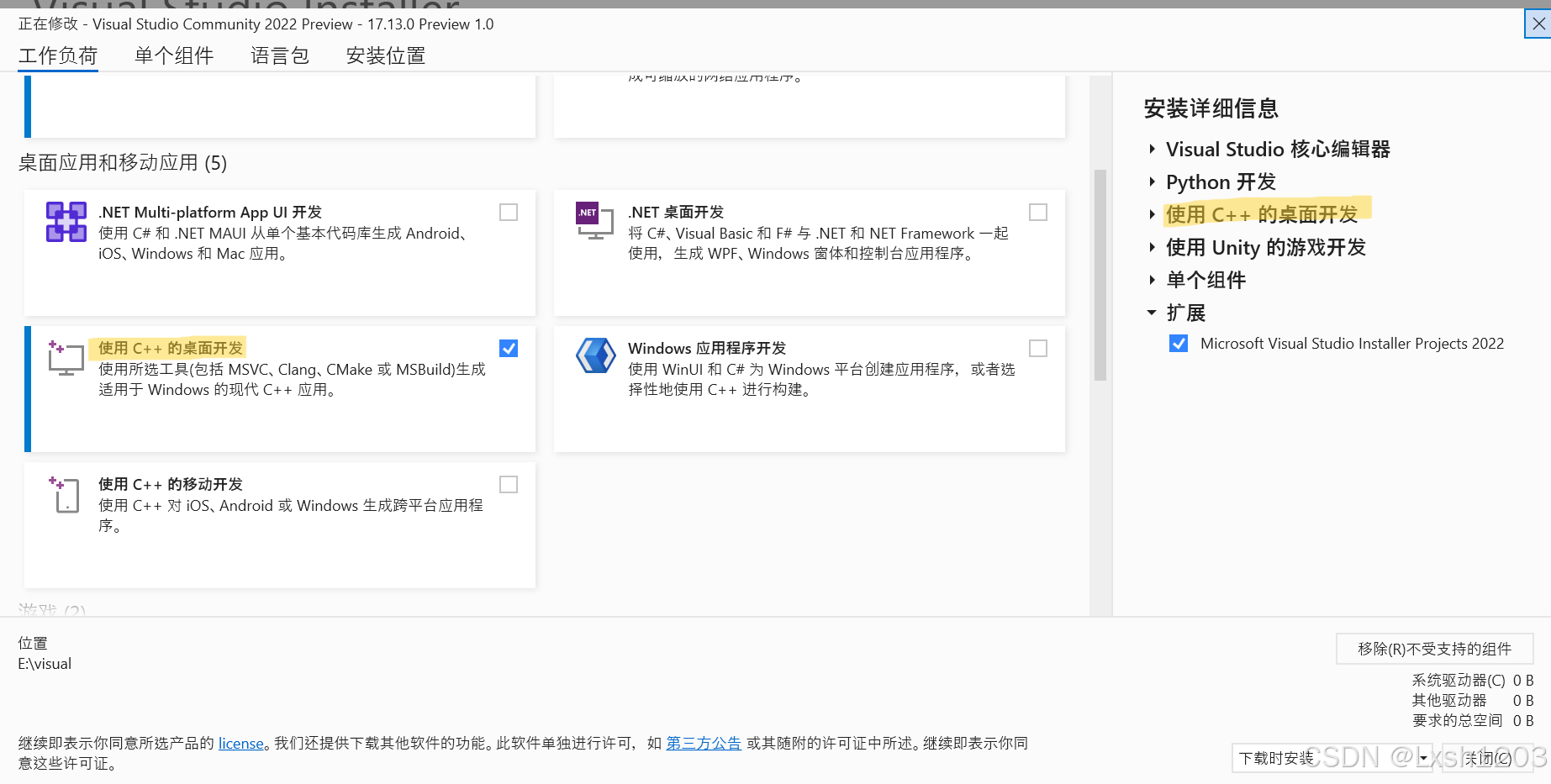1551x784 pixels.
Task: Switch to the 工作负荷 tab
Action: coord(58,56)
